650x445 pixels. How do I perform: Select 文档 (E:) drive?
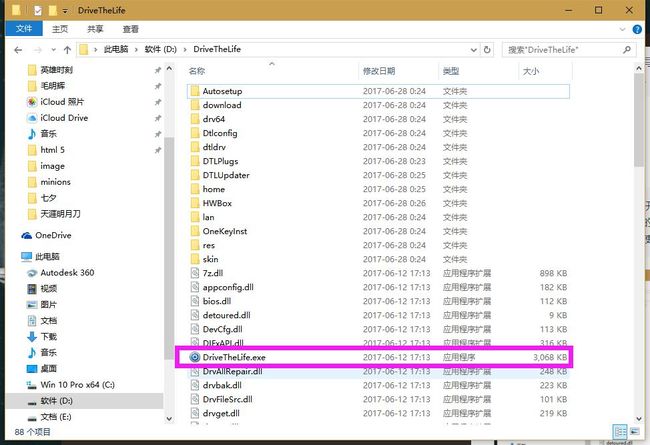point(49,417)
